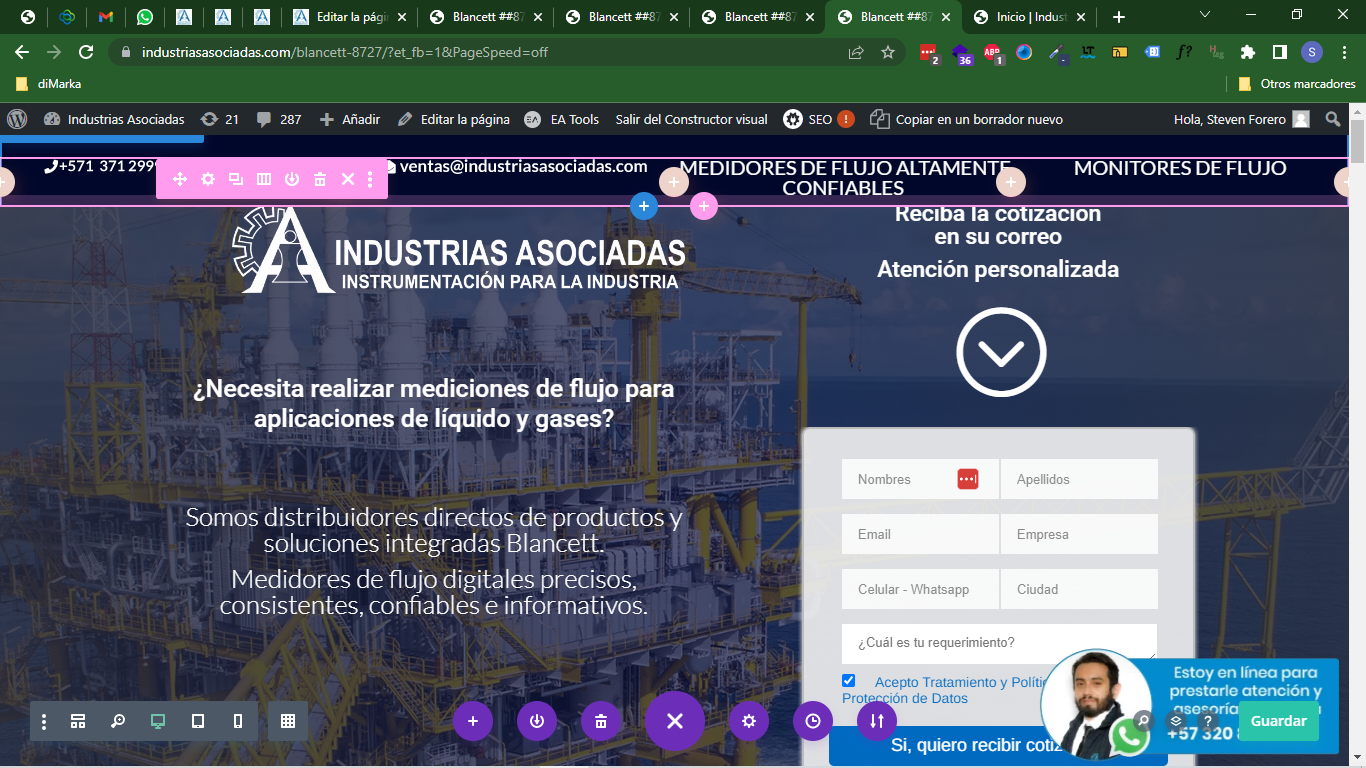
Task: Expand builder settings three-dot menu bottom left
Action: click(x=44, y=721)
